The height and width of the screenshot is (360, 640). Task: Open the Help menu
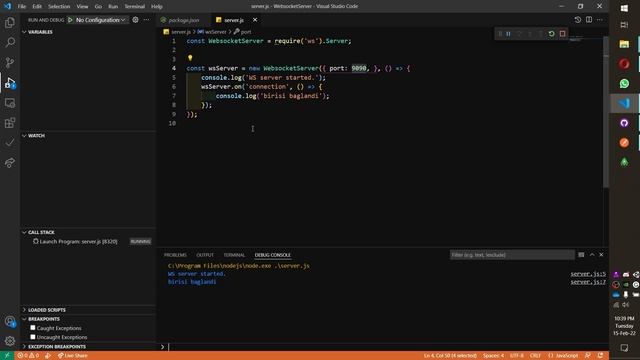(x=157, y=7)
